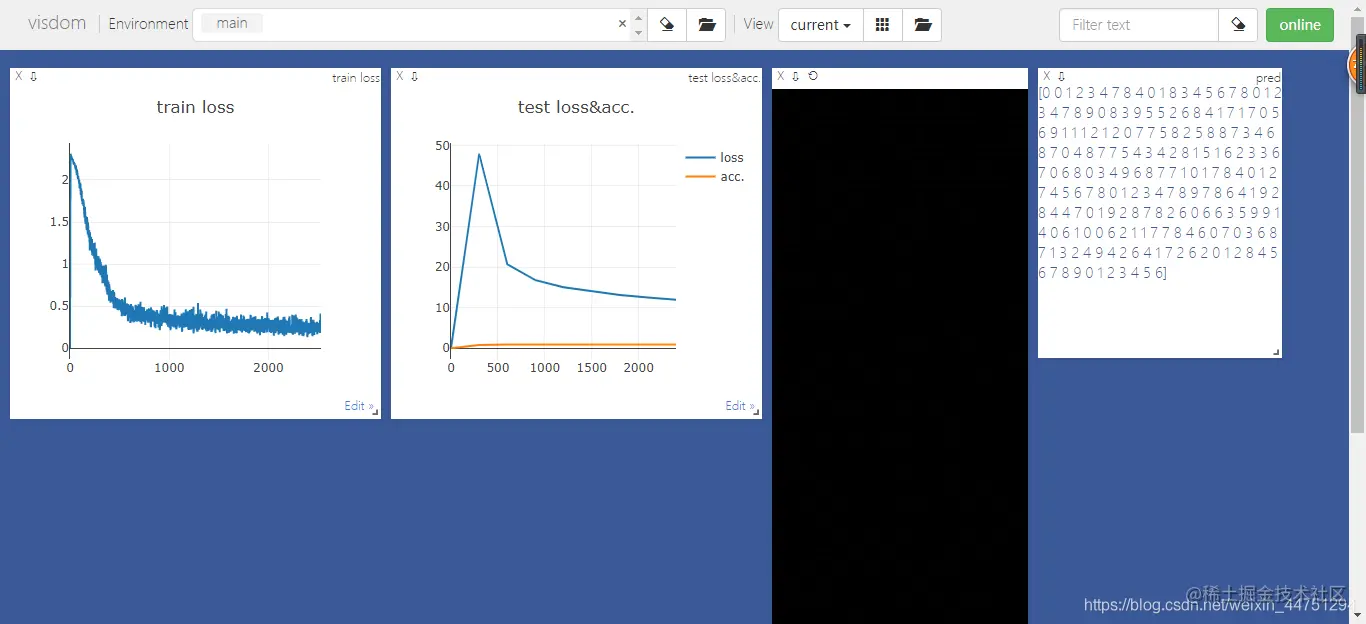Clear the filter text with eraser icon
1366x624 pixels.
tap(1238, 25)
